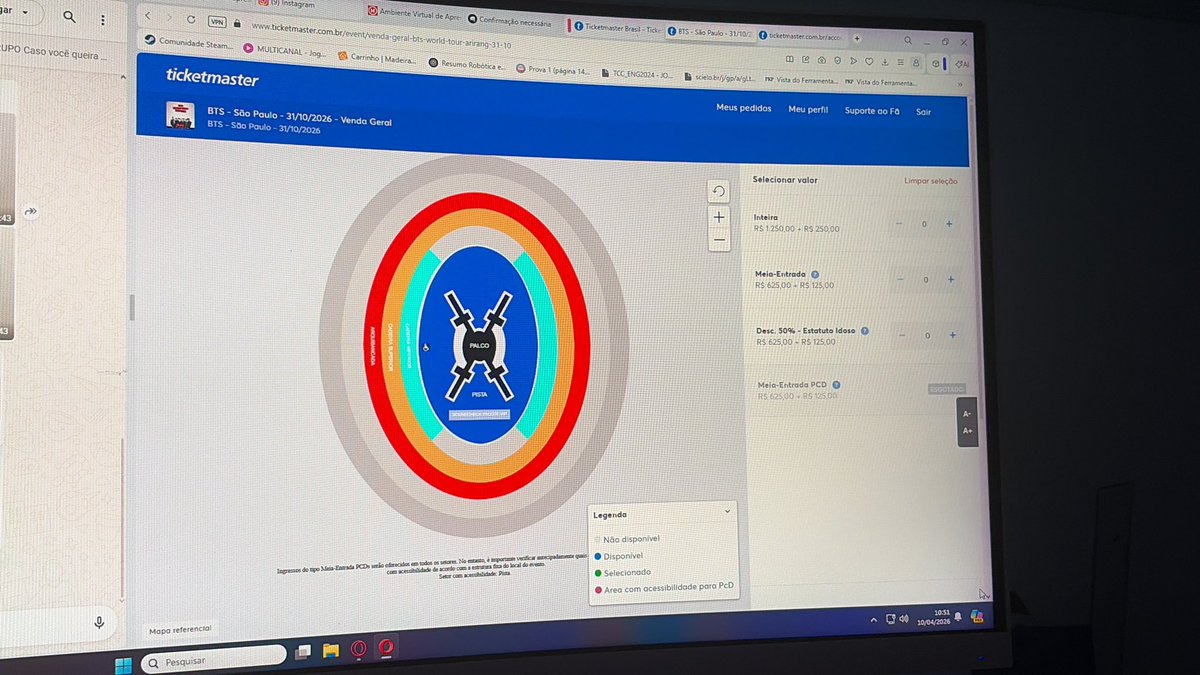This screenshot has height=675, width=1200.
Task: Increase Estatuto Idoso ticket quantity
Action: [x=952, y=336]
